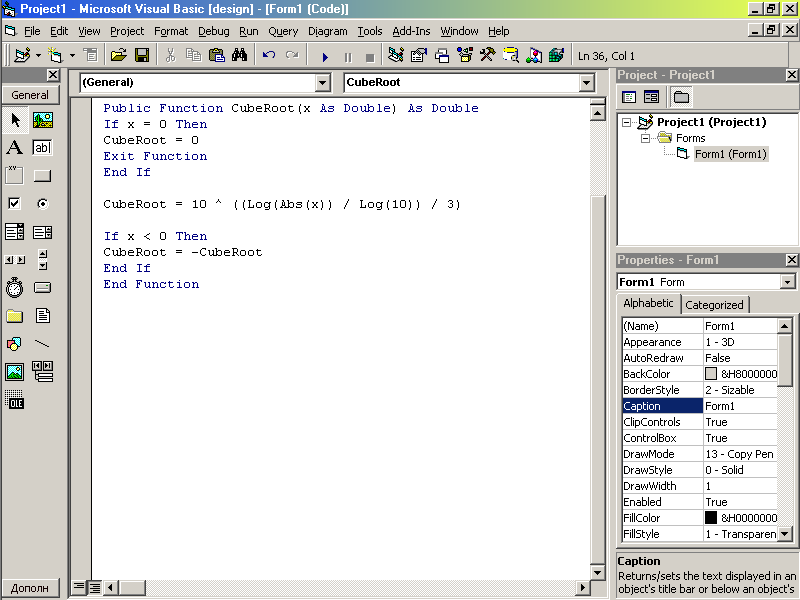800x600 pixels.
Task: Select the ListBox control tool
Action: point(42,232)
